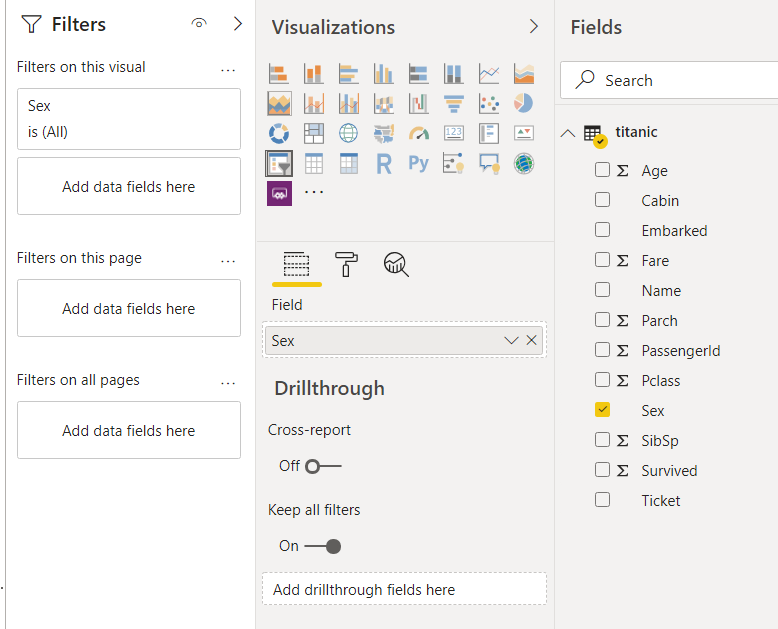Tick the Survived field checkbox

pos(602,470)
